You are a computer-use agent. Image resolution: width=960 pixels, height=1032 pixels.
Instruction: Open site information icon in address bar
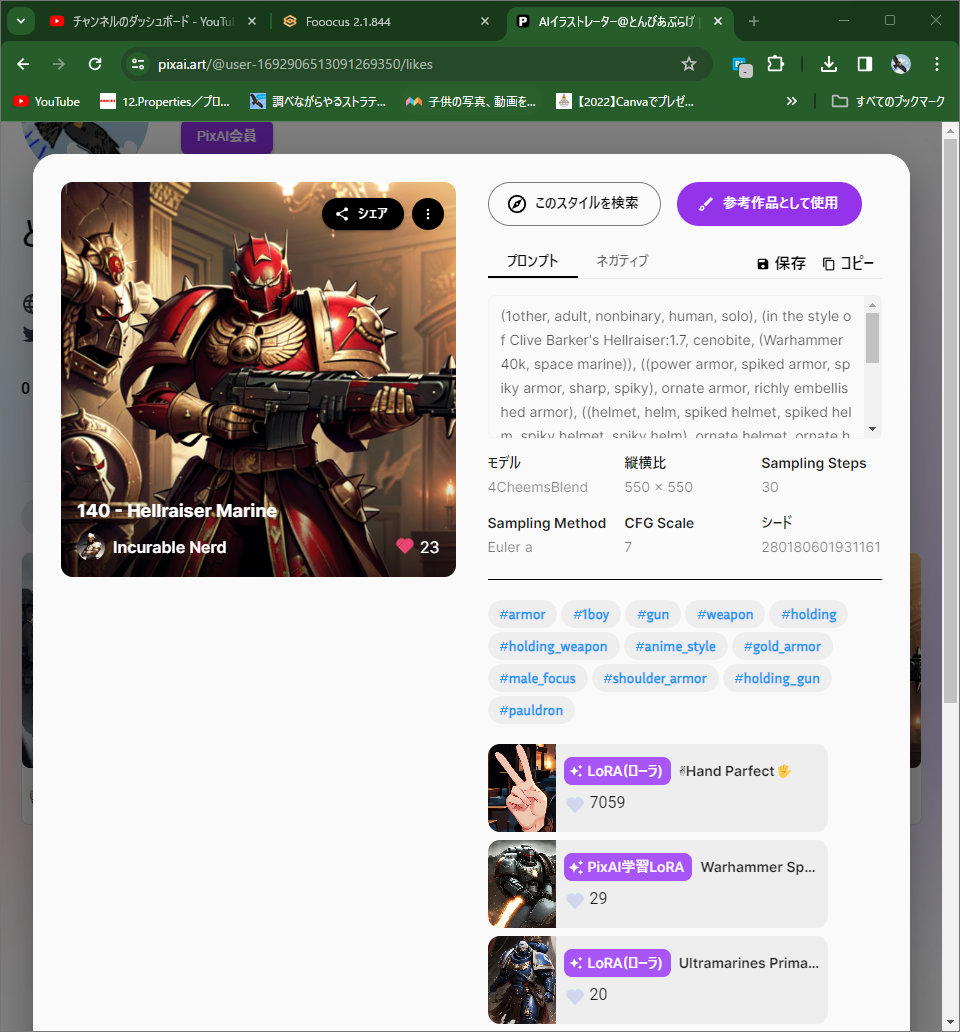coord(138,64)
